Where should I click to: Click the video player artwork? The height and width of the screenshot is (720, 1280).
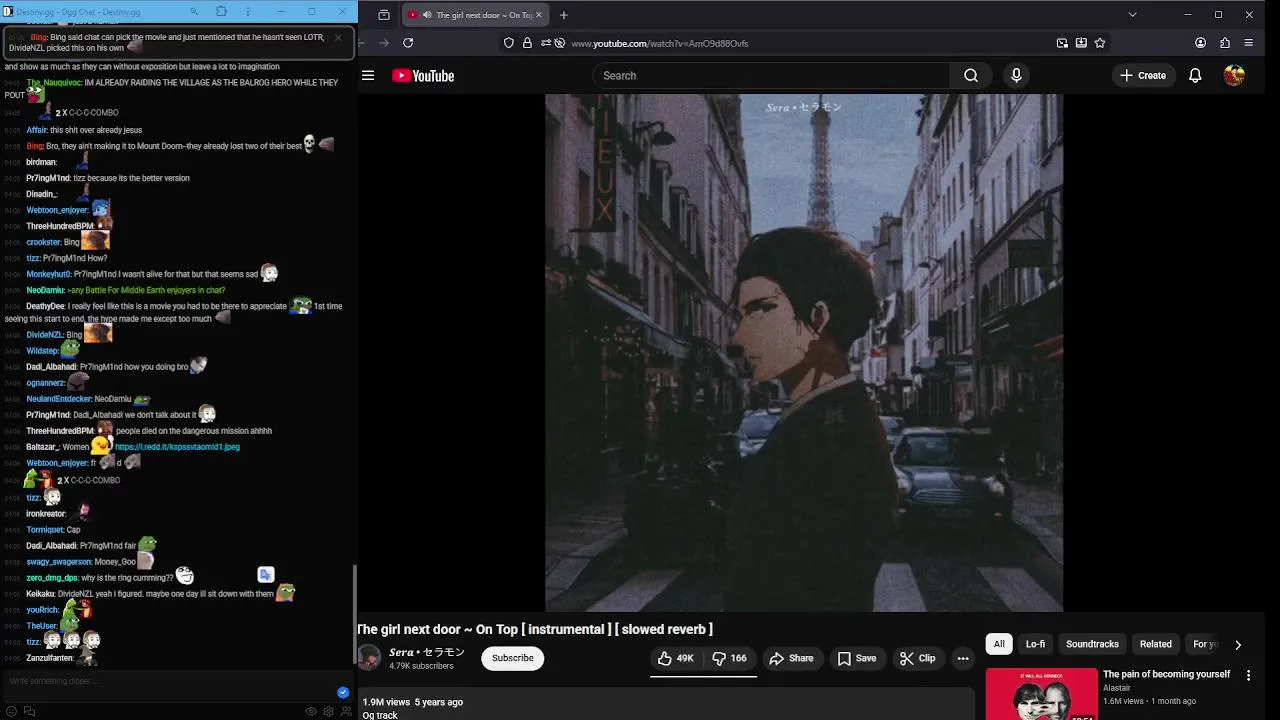tap(804, 352)
